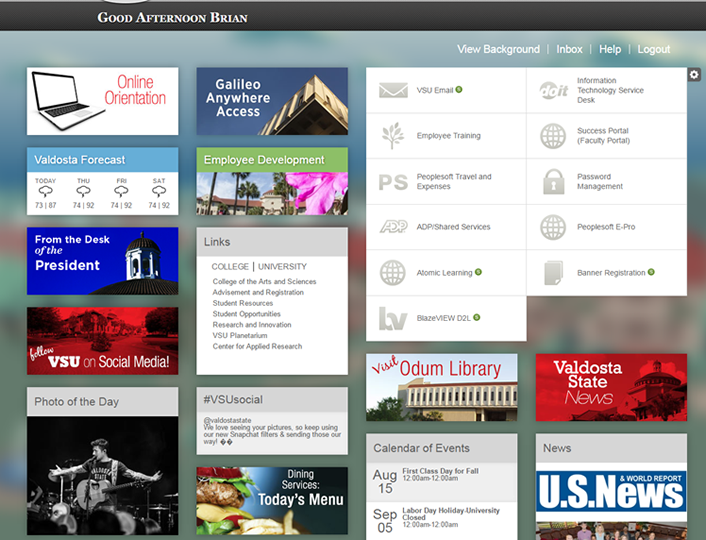Open the Banner Registration document icon
Screen dimensions: 706x540
pyautogui.click(x=553, y=272)
